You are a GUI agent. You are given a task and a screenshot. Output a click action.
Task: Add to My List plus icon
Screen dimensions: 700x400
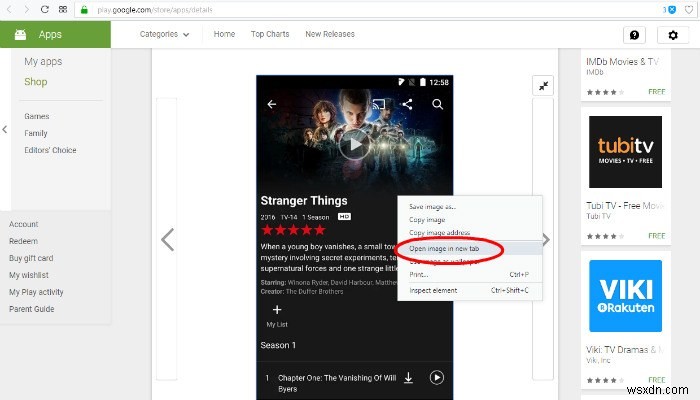277,310
